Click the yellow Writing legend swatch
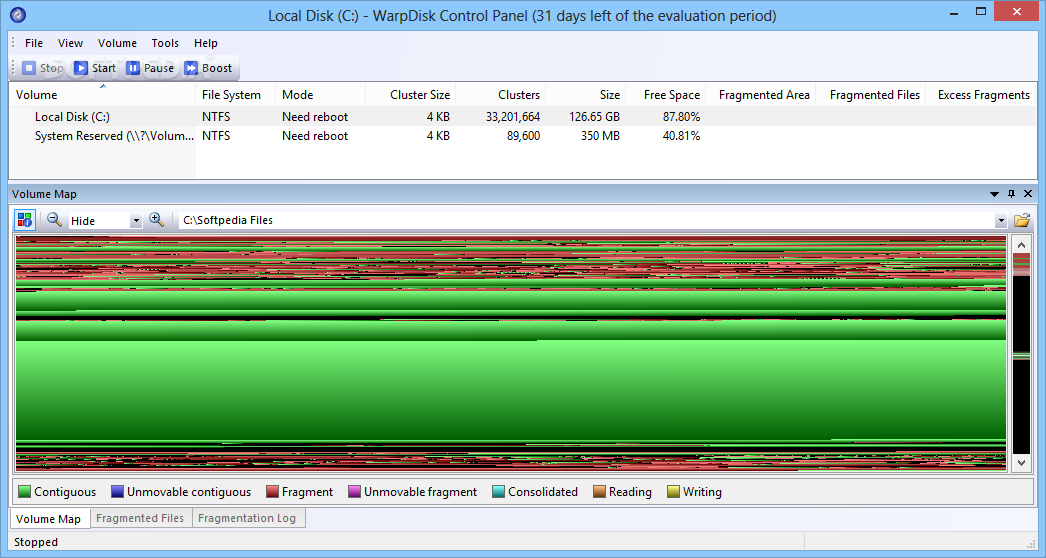1046x558 pixels. coord(673,492)
